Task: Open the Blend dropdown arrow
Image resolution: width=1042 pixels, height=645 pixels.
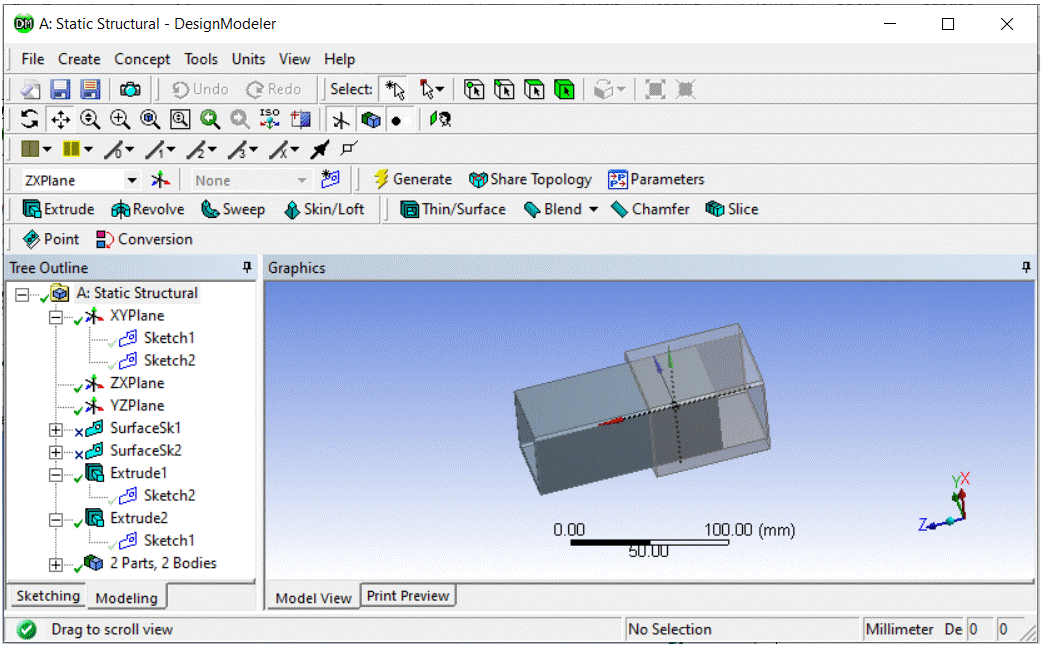Action: click(x=593, y=209)
